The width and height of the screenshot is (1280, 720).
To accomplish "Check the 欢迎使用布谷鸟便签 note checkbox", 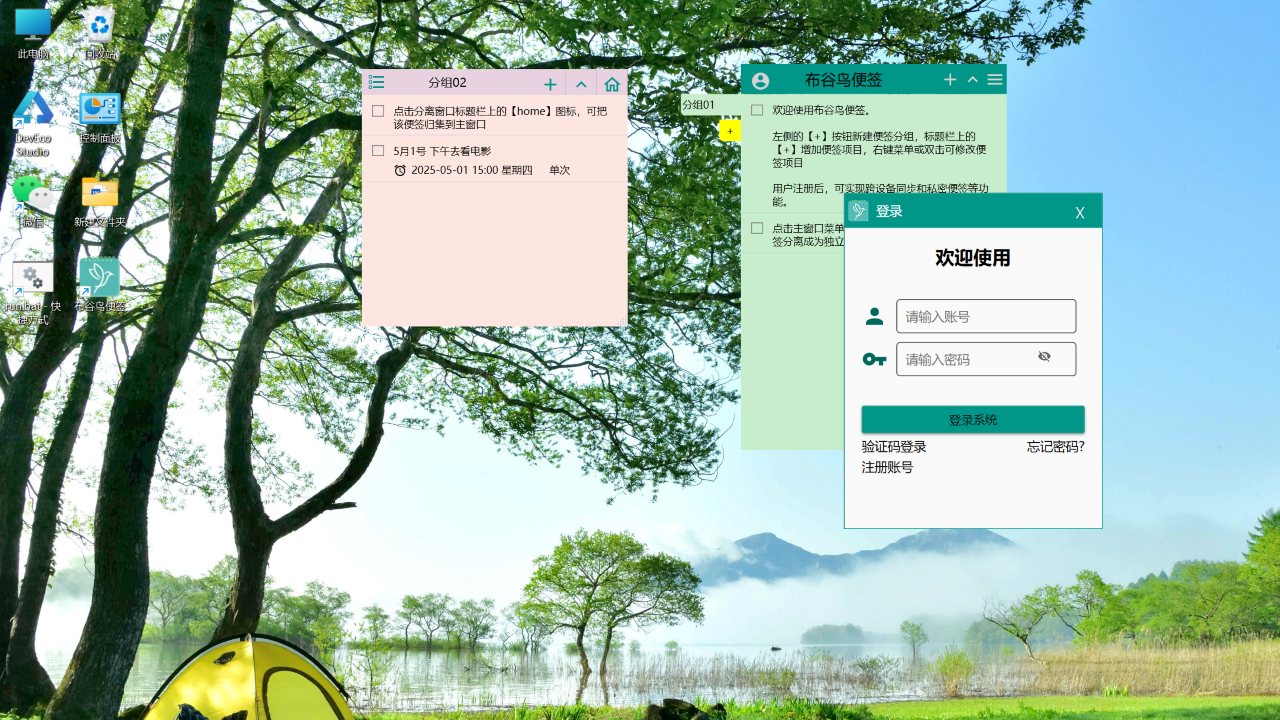I will (x=757, y=108).
